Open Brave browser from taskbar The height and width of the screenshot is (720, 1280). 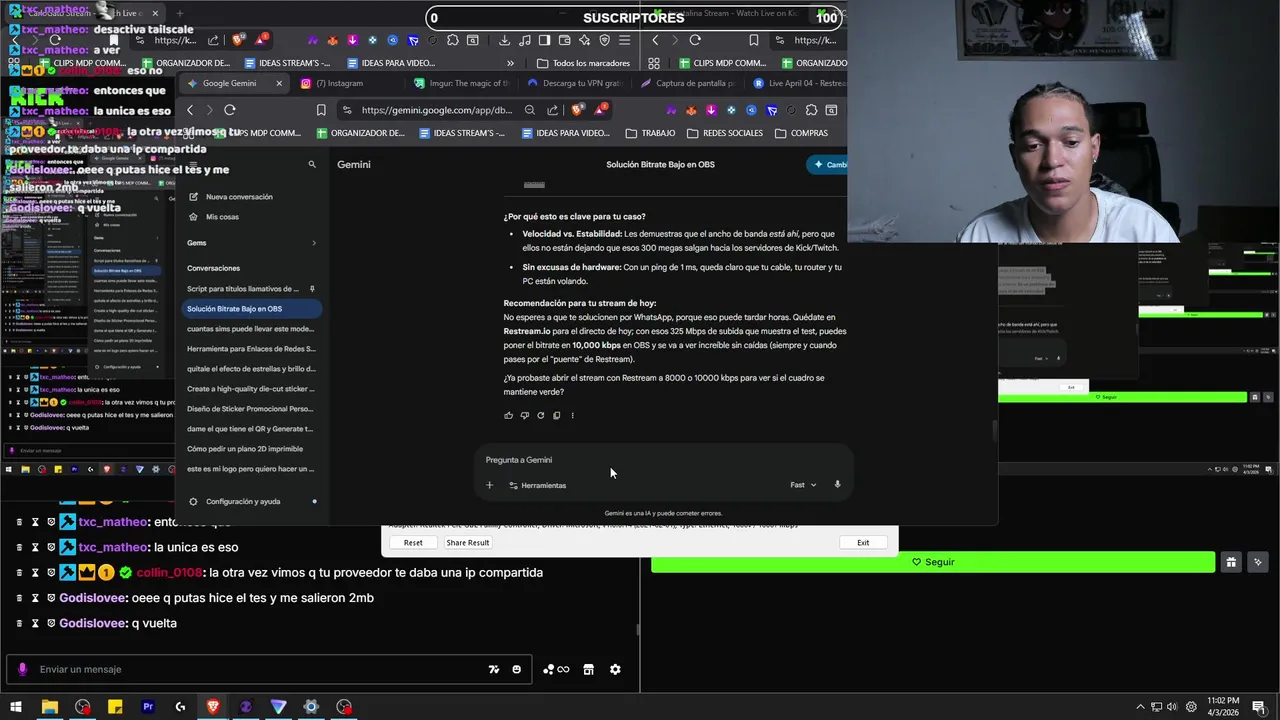tap(213, 707)
